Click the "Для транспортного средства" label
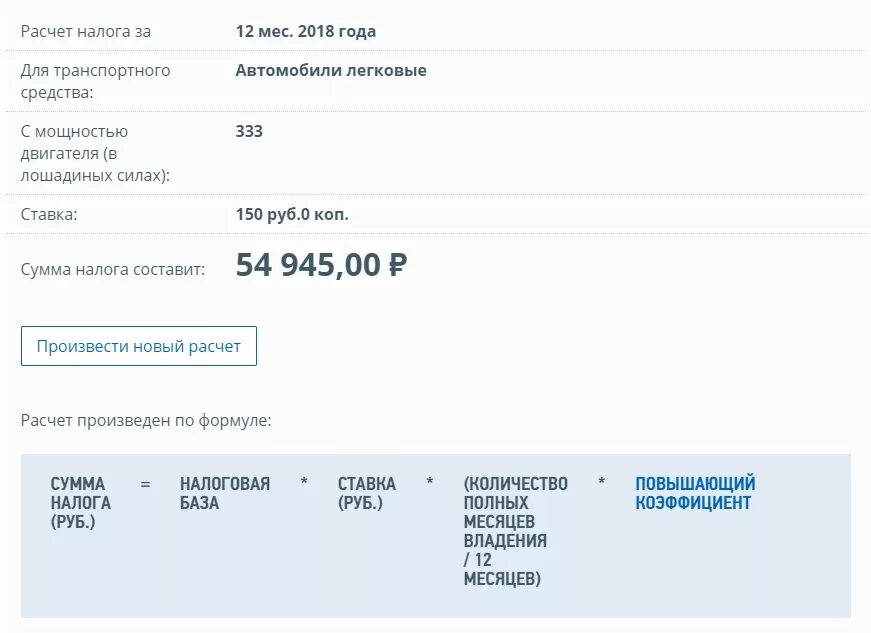Screen dimensions: 871x633 click(x=95, y=81)
